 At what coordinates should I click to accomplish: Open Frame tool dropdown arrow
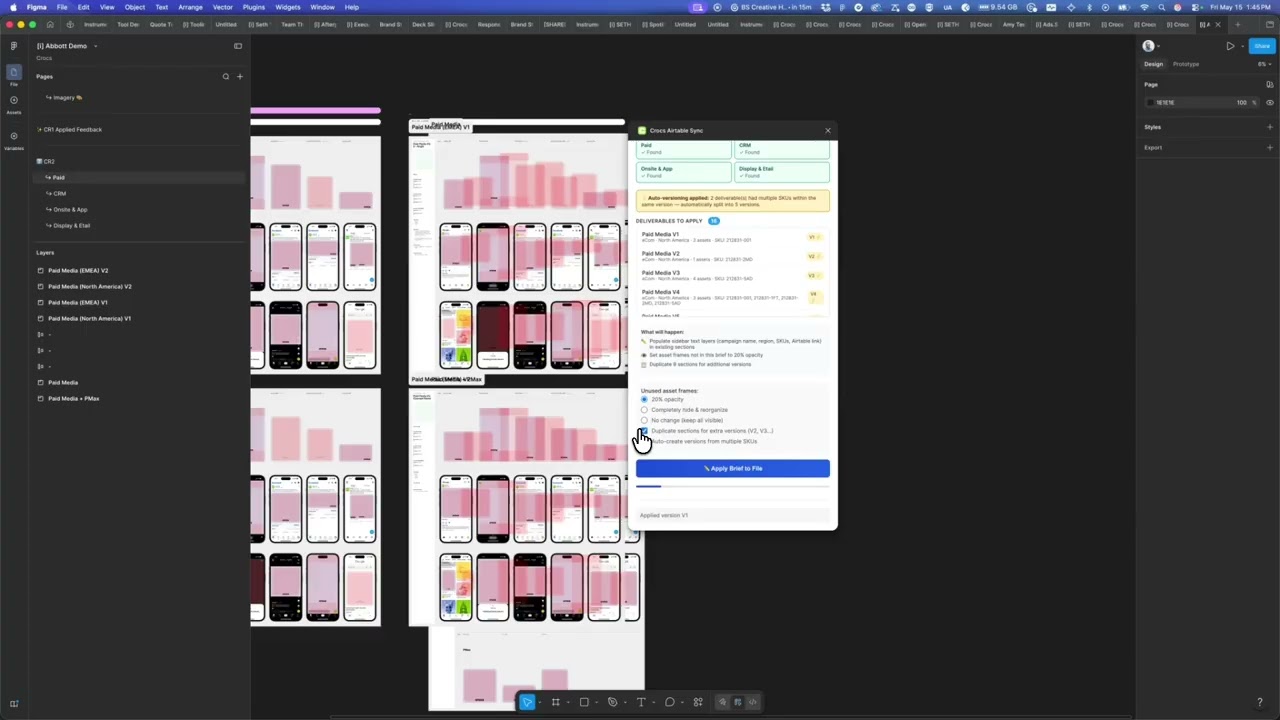pyautogui.click(x=567, y=702)
